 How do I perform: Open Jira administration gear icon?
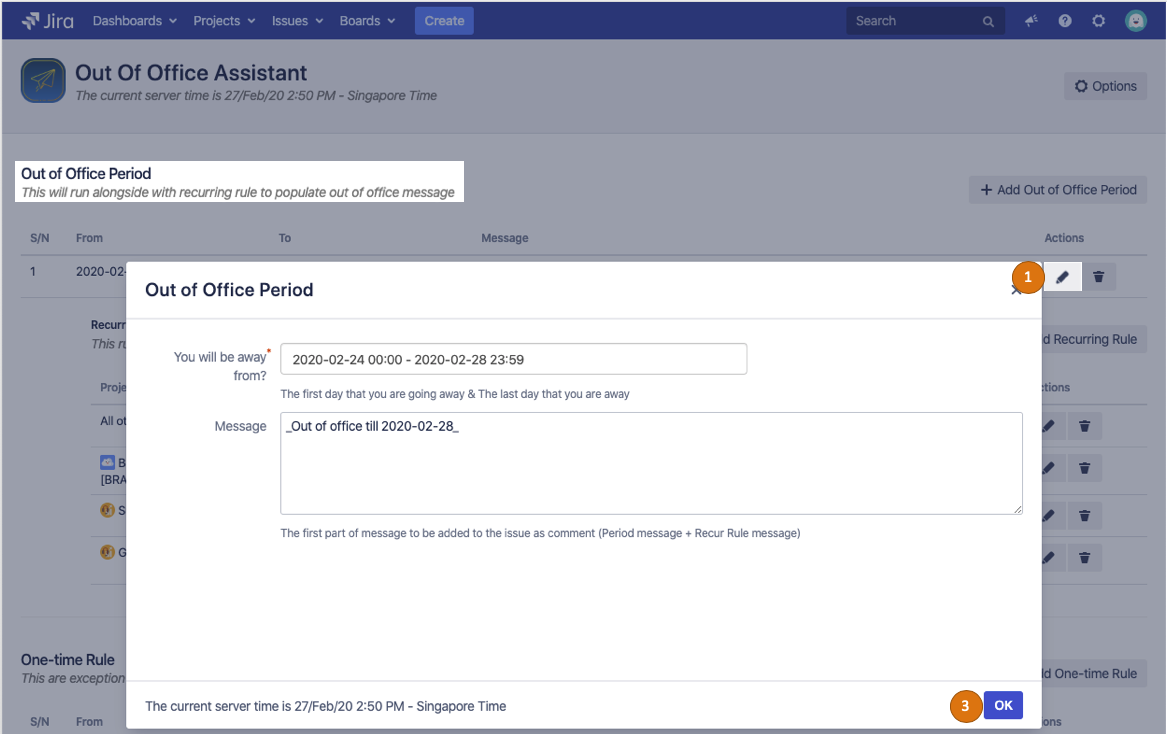pyautogui.click(x=1099, y=21)
